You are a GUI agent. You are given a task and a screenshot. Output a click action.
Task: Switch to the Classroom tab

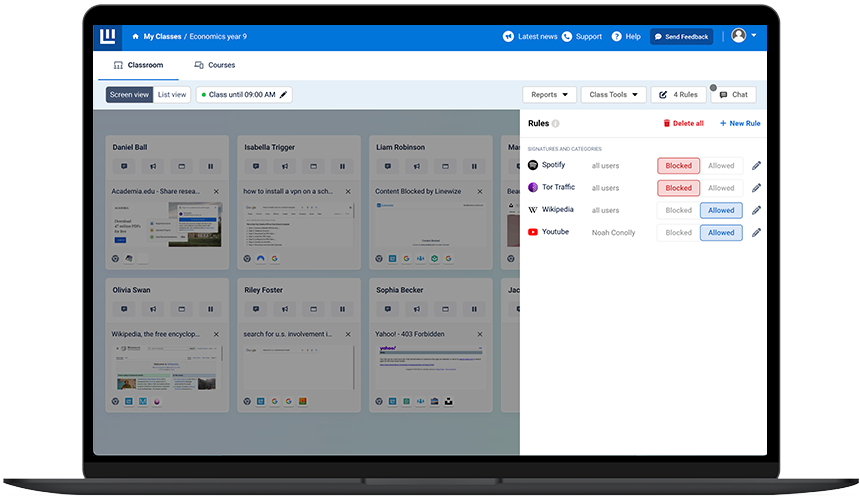pyautogui.click(x=138, y=65)
